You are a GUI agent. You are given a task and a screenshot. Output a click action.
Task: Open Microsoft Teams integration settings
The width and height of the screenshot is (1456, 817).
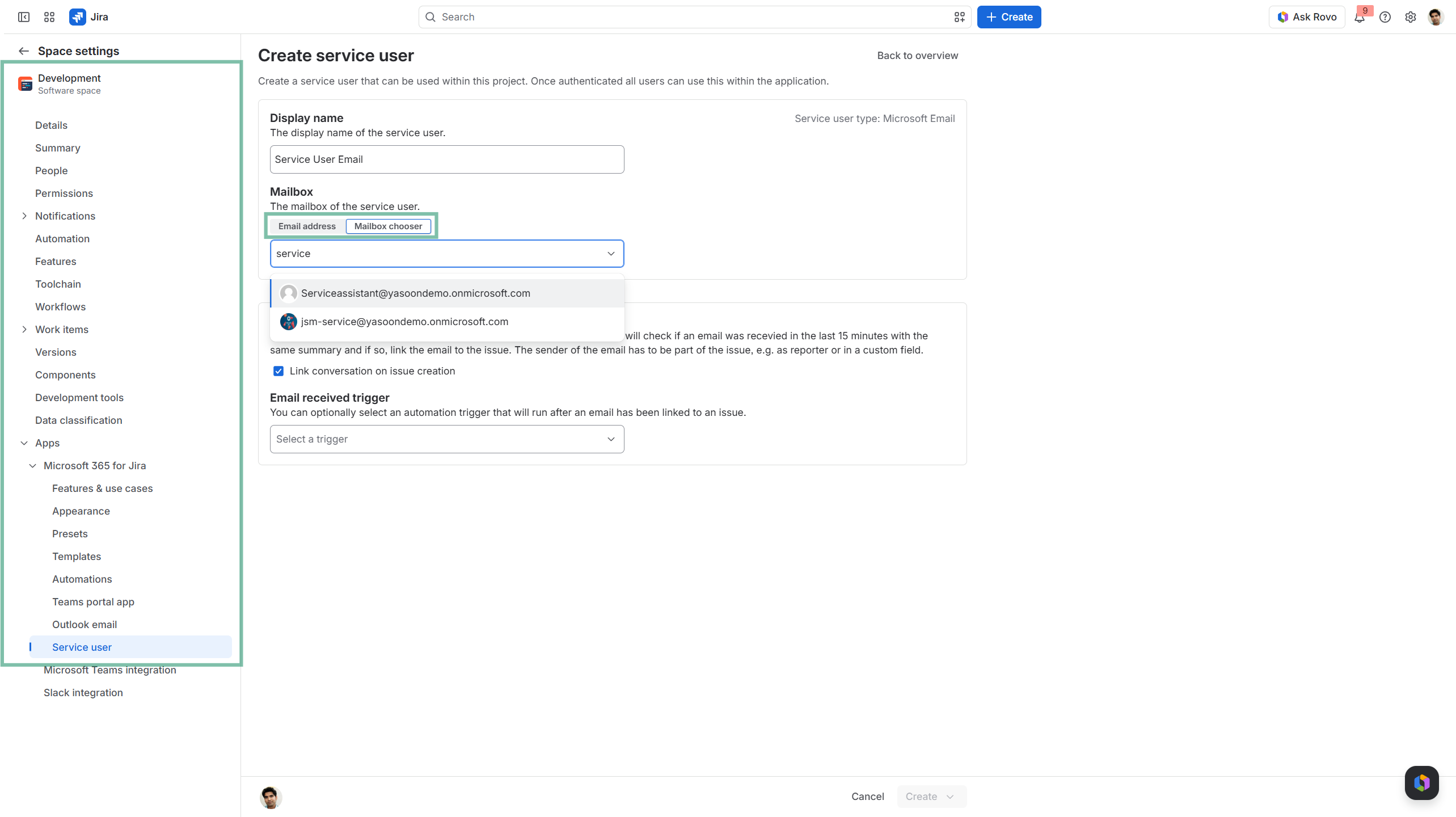click(110, 670)
